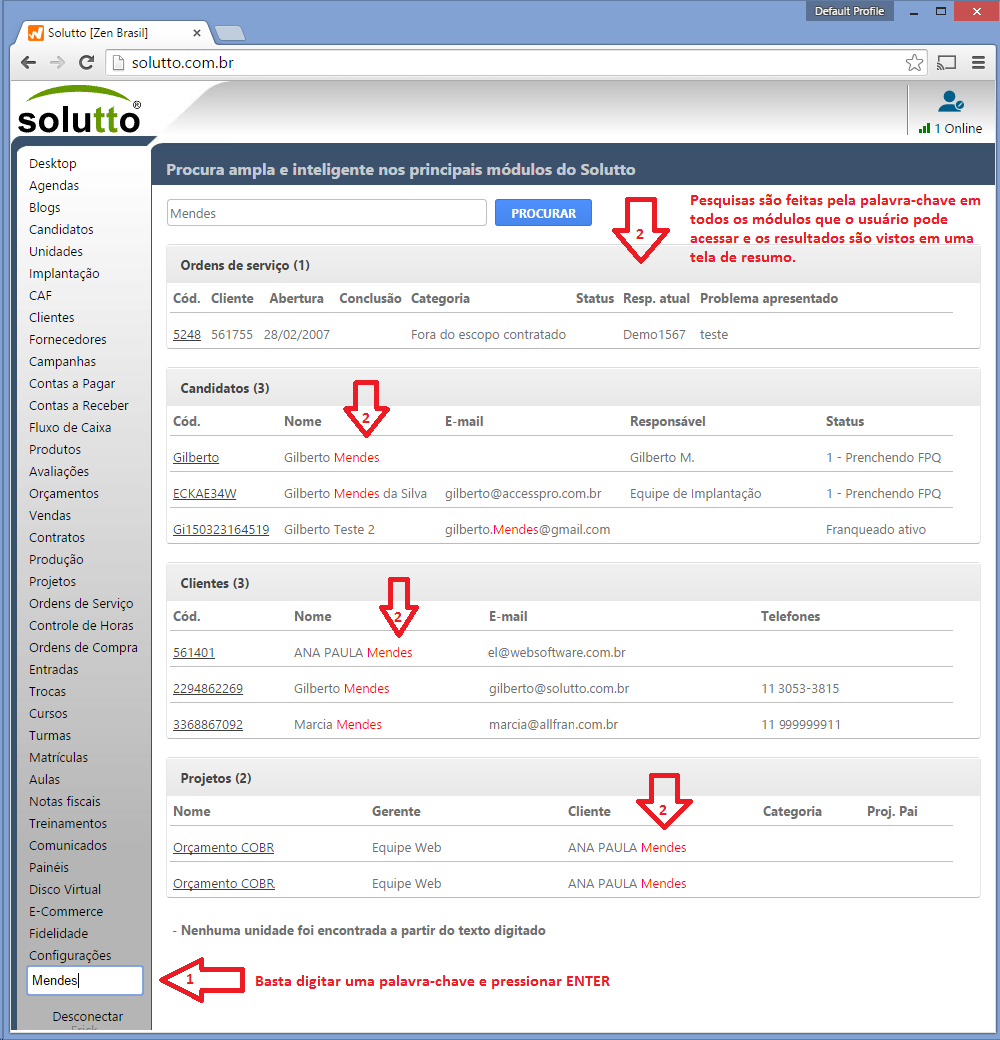Bookmark page with the star icon
1000x1040 pixels.
tap(914, 62)
